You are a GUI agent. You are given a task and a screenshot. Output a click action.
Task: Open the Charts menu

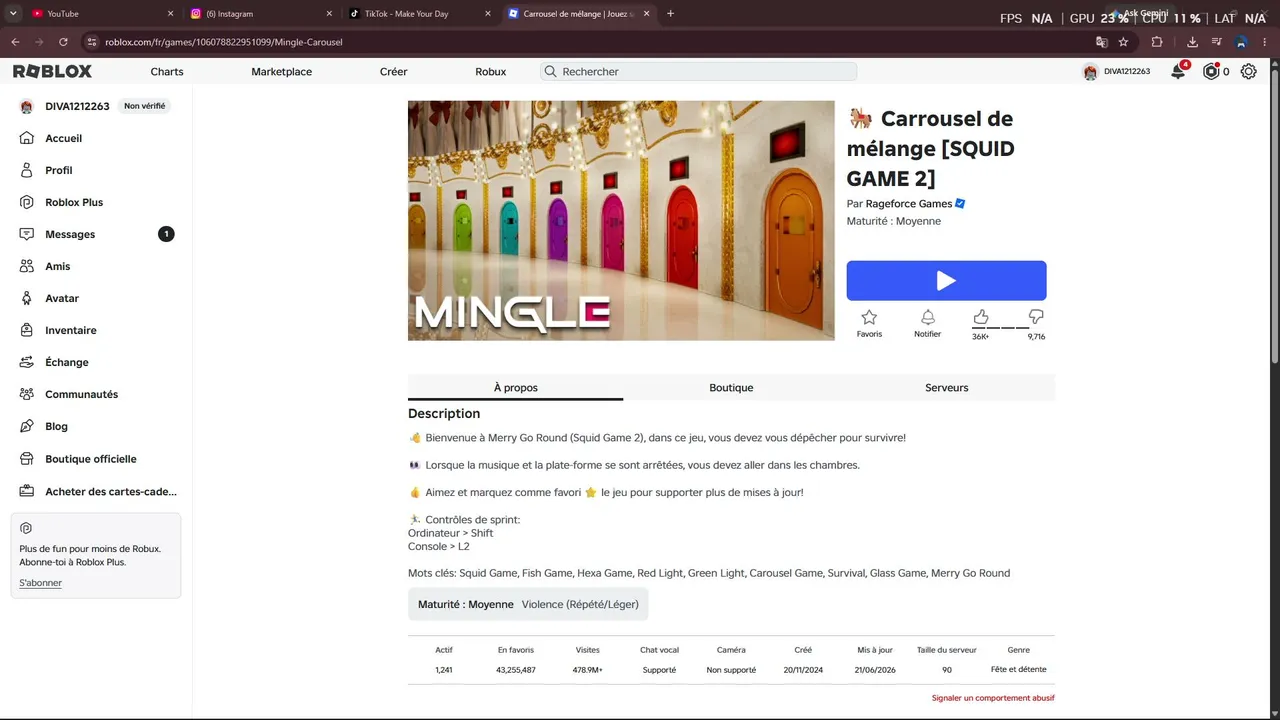[167, 71]
